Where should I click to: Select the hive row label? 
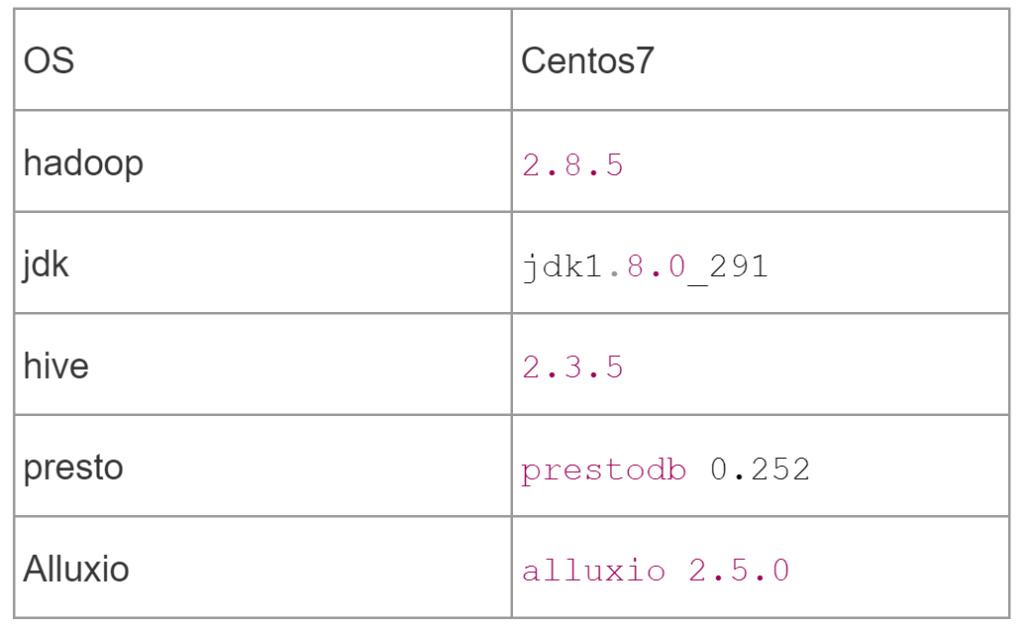[56, 366]
